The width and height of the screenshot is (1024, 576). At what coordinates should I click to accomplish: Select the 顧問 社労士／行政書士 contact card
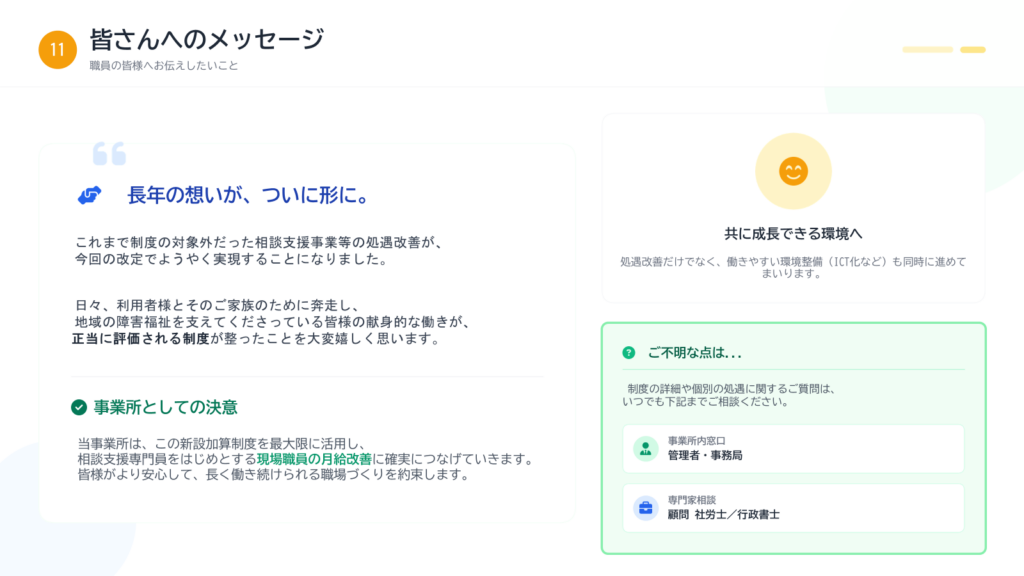793,508
